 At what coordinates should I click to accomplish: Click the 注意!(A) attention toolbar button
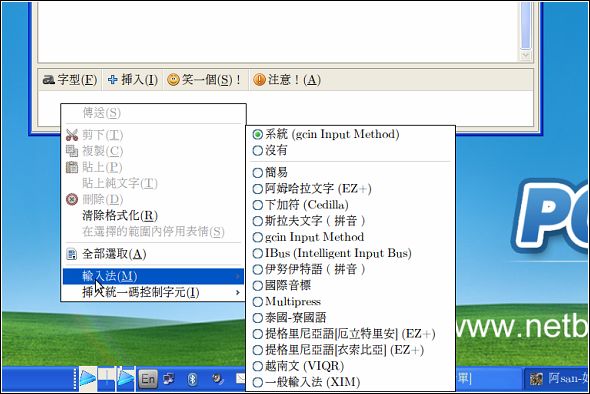pos(287,80)
